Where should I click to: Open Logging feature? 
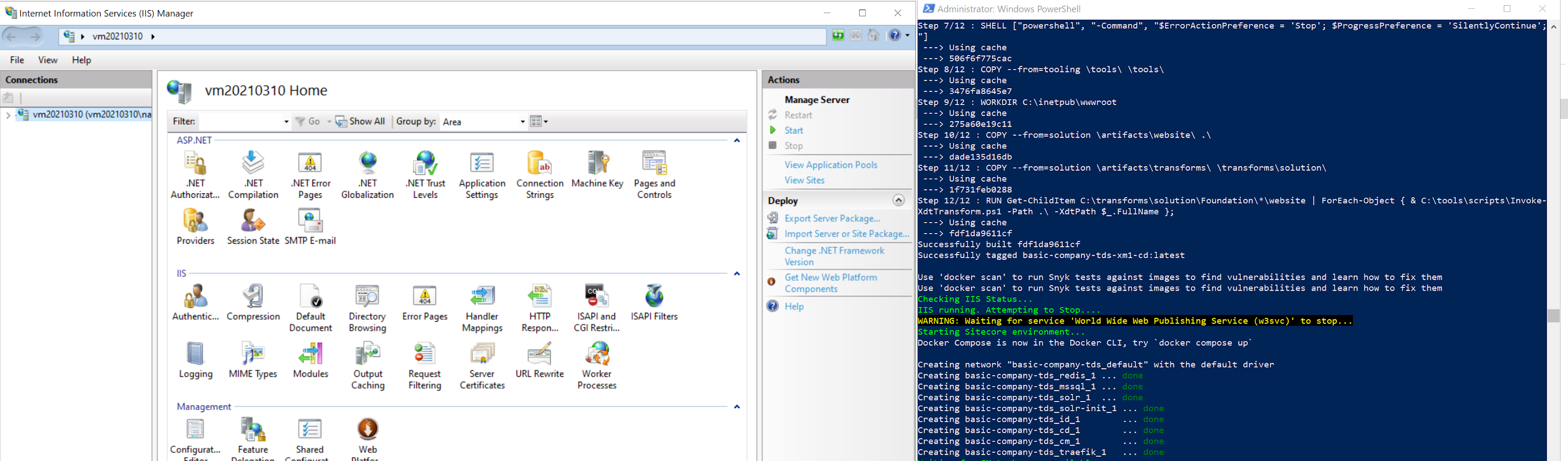196,360
